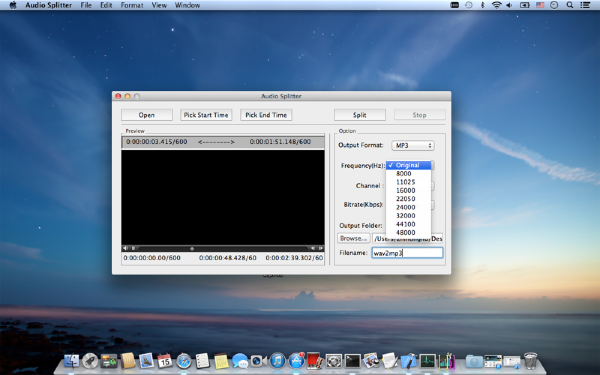Launch Safari compass icon in dock
The image size is (600, 375).
tap(184, 361)
